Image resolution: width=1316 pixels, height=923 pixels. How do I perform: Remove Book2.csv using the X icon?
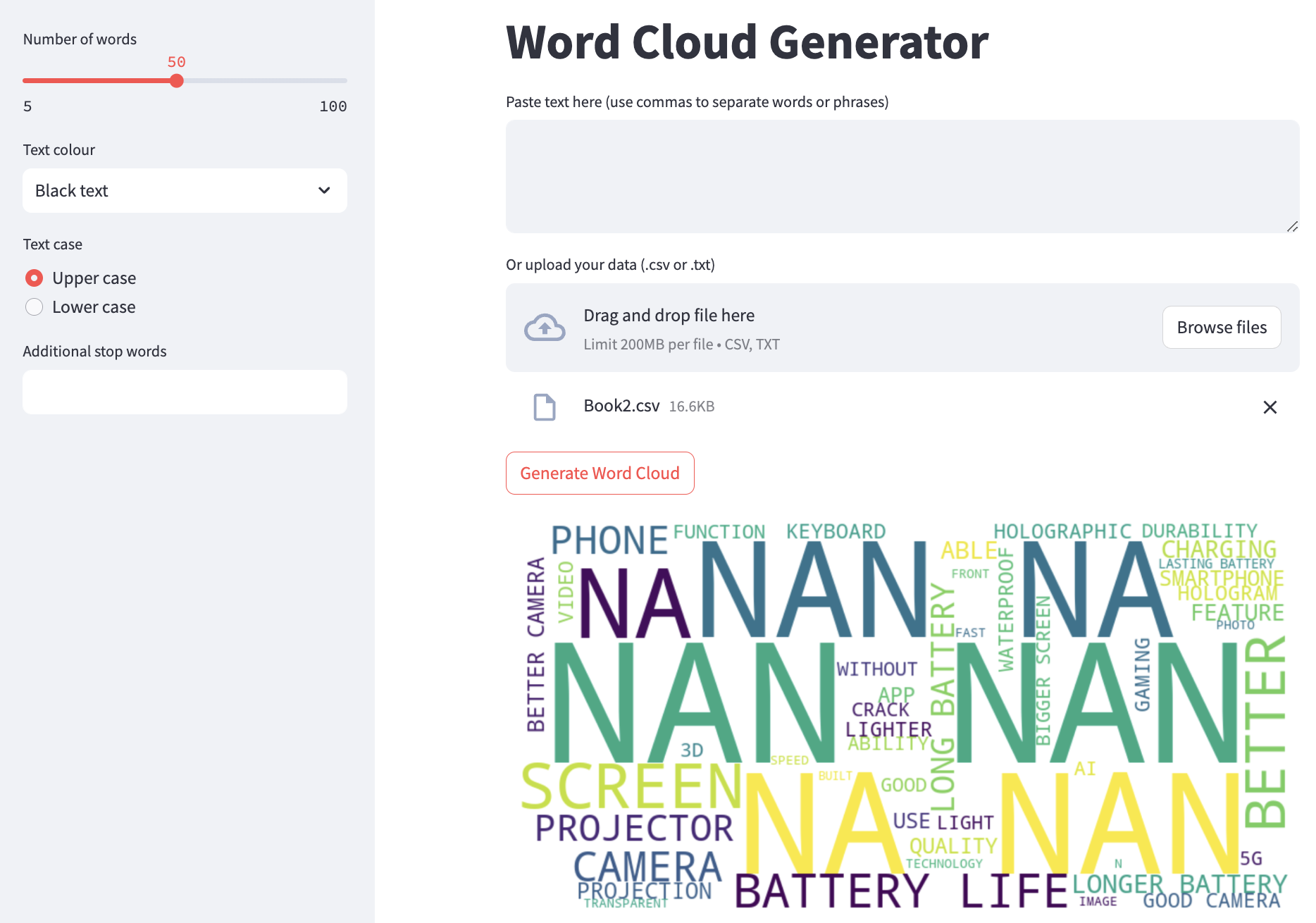(1270, 407)
